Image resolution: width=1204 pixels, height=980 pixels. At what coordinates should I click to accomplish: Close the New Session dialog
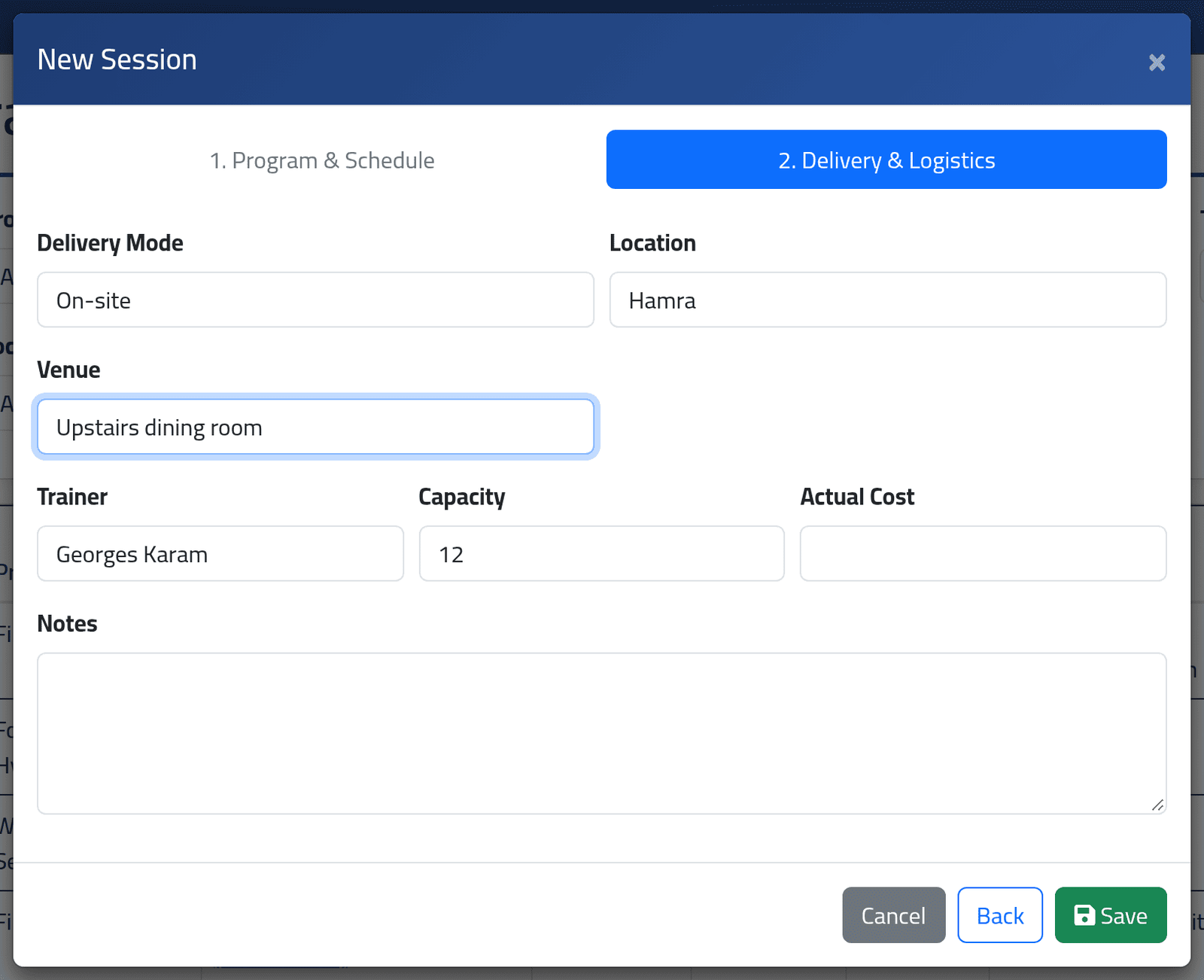1157,62
